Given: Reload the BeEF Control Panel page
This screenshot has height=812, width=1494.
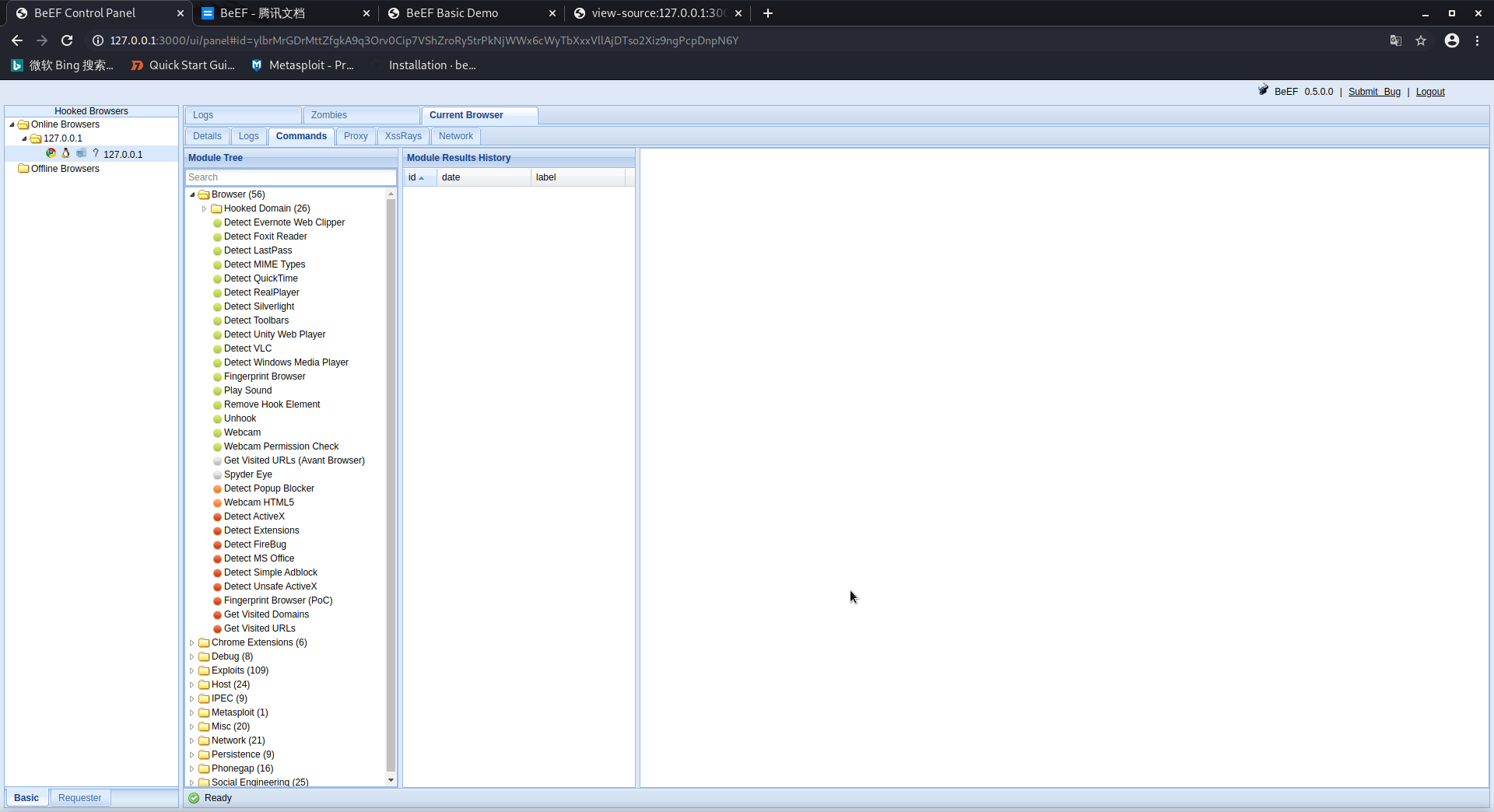Looking at the screenshot, I should tap(67, 40).
